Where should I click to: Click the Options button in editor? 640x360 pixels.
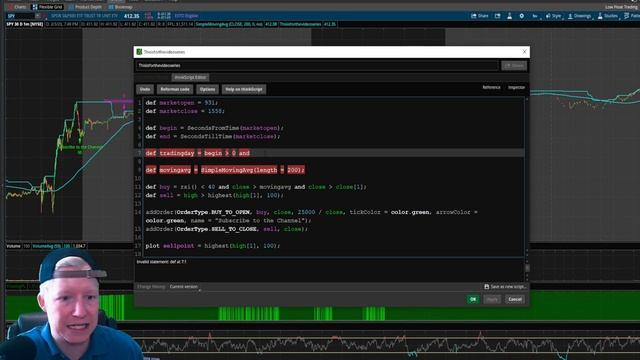[x=207, y=89]
